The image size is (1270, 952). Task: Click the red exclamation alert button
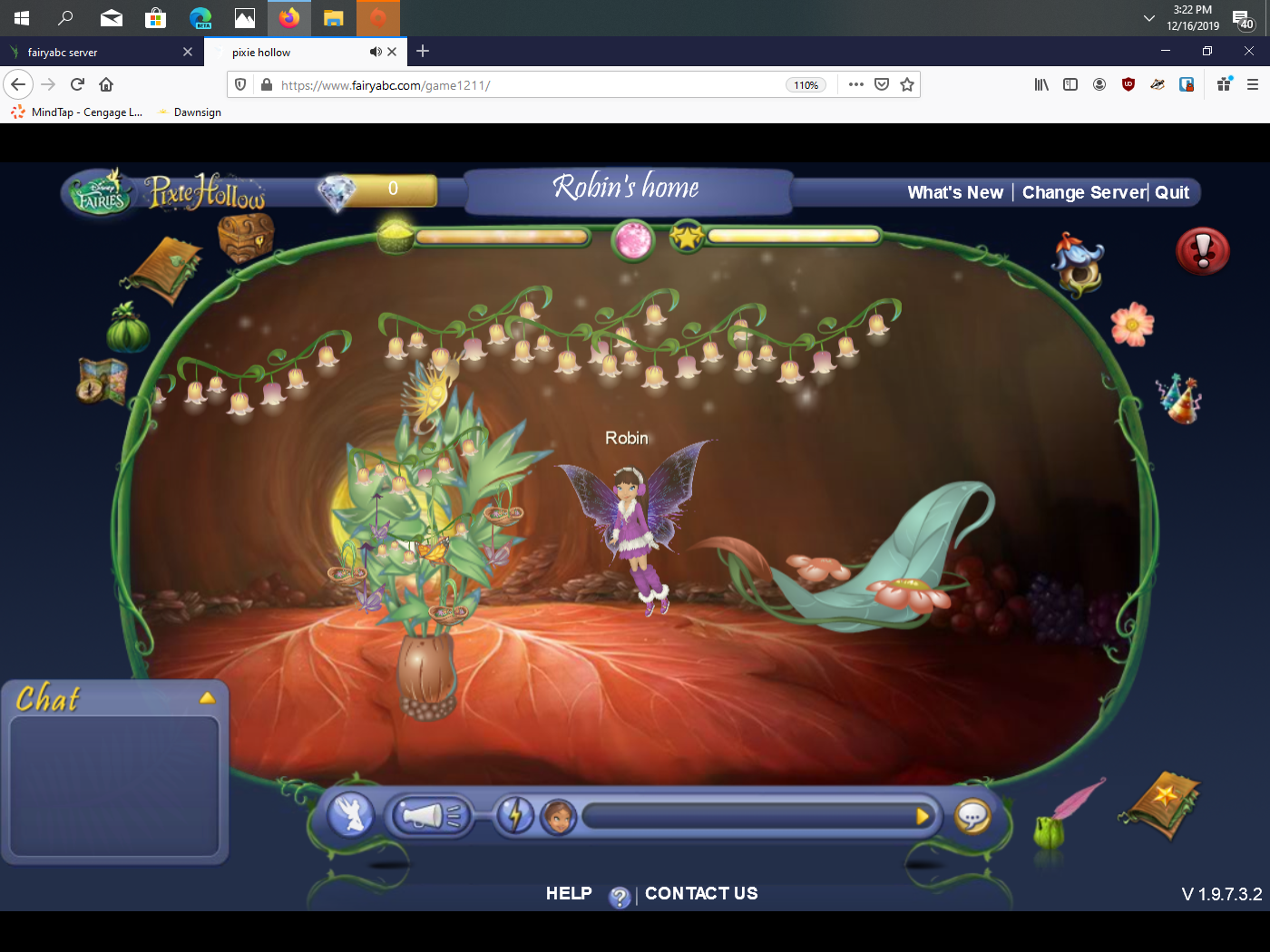(x=1202, y=251)
